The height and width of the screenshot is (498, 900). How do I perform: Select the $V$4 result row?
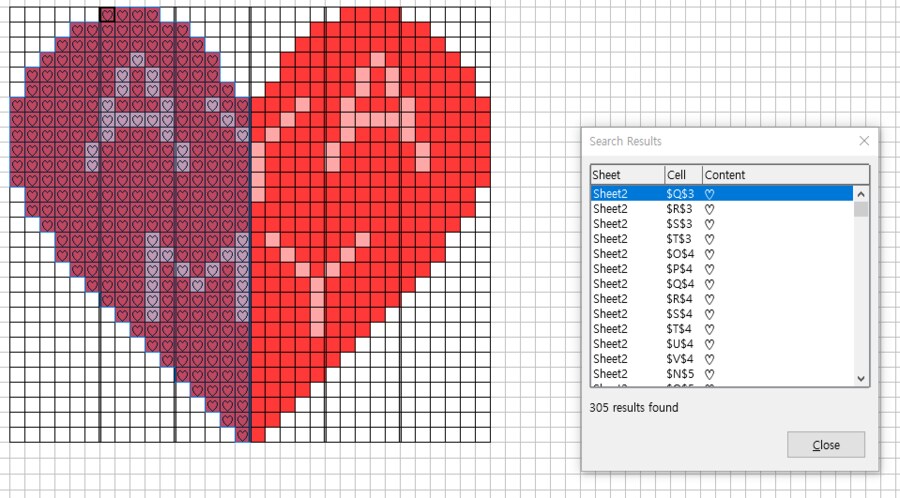click(720, 358)
